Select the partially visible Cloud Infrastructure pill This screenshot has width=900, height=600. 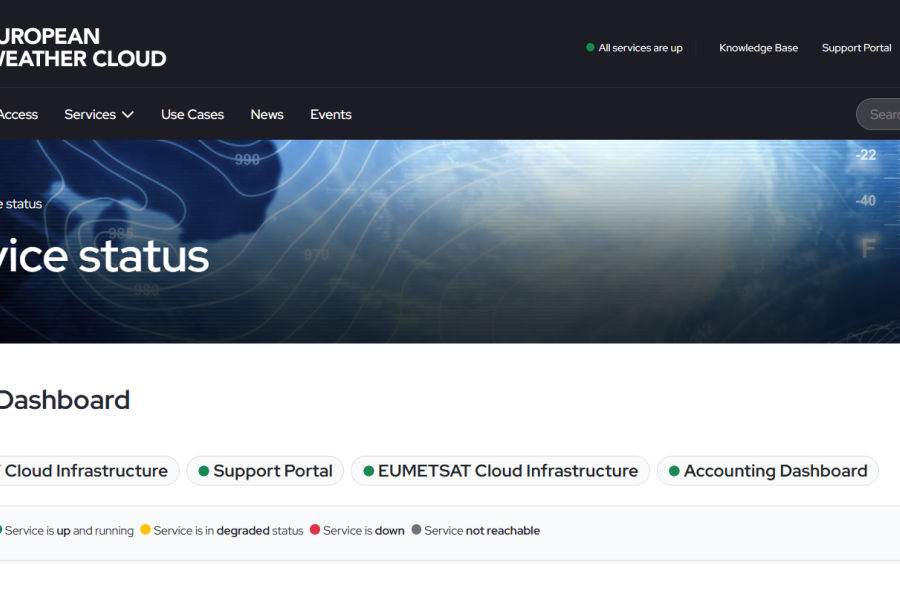(89, 471)
